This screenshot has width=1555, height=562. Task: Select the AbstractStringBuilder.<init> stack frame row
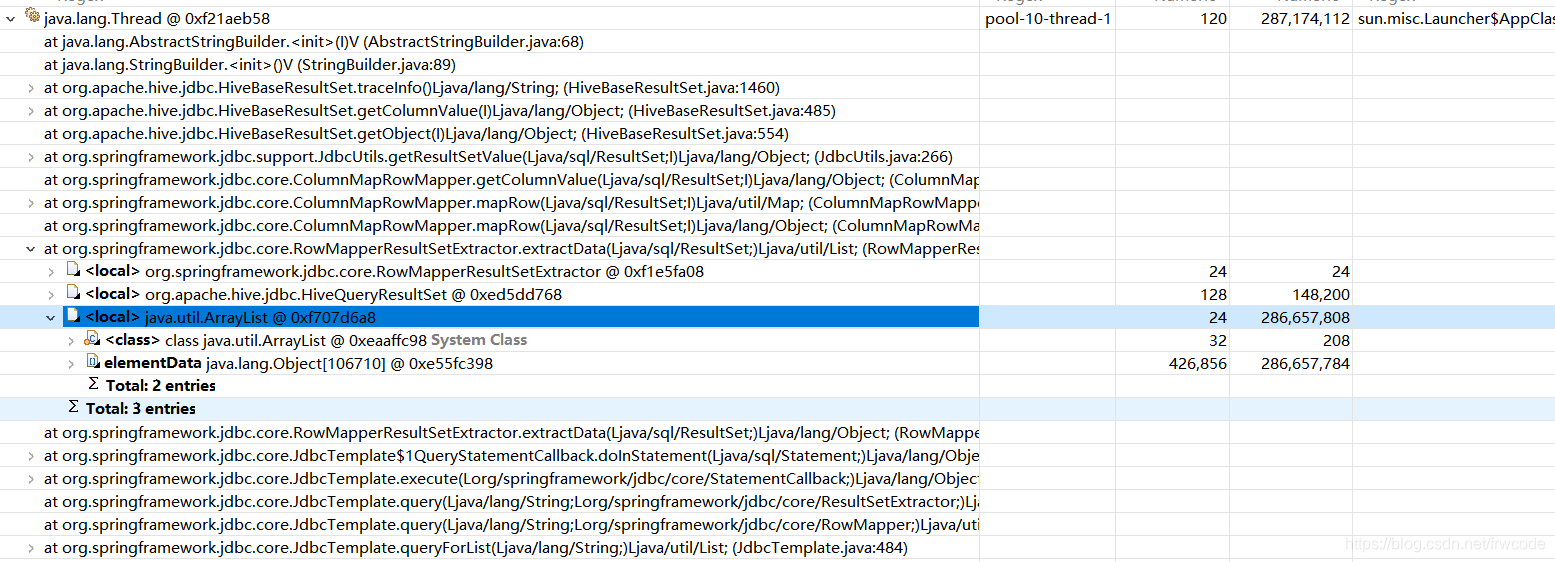click(314, 42)
